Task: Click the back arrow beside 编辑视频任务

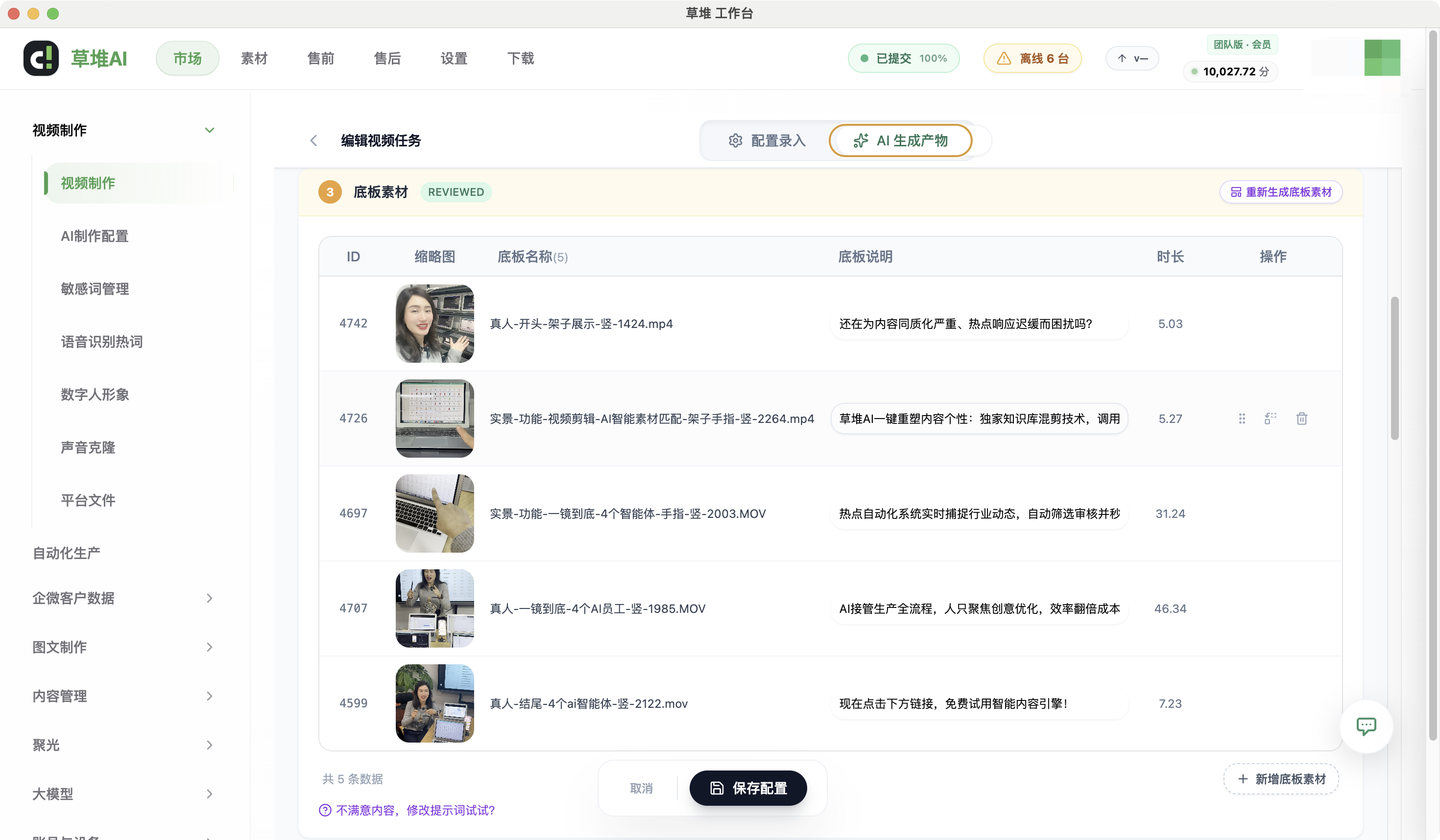Action: 313,140
